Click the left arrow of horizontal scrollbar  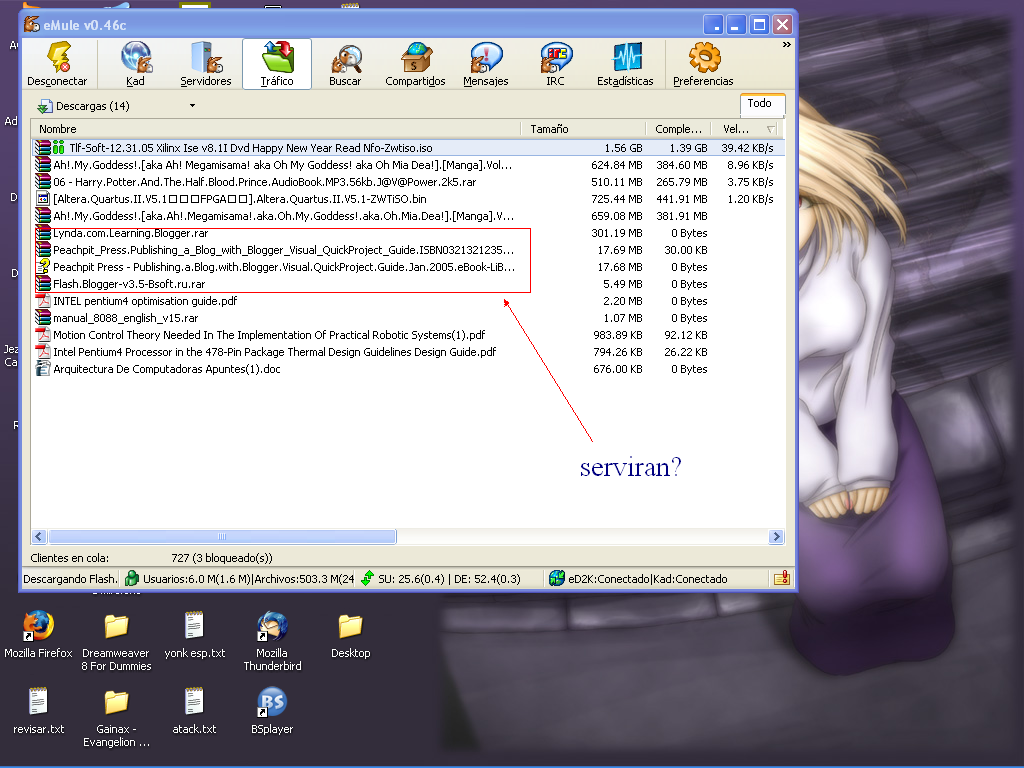[39, 537]
